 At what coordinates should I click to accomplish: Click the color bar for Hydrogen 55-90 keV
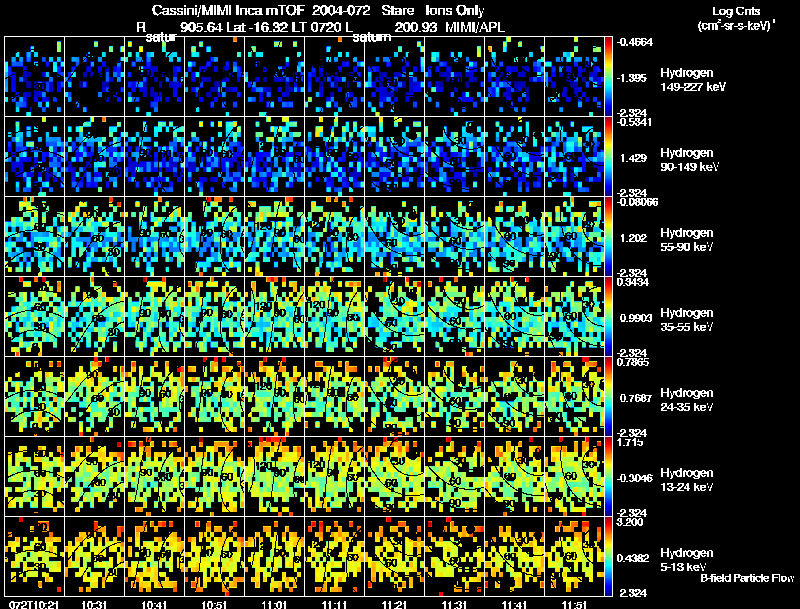pos(608,236)
